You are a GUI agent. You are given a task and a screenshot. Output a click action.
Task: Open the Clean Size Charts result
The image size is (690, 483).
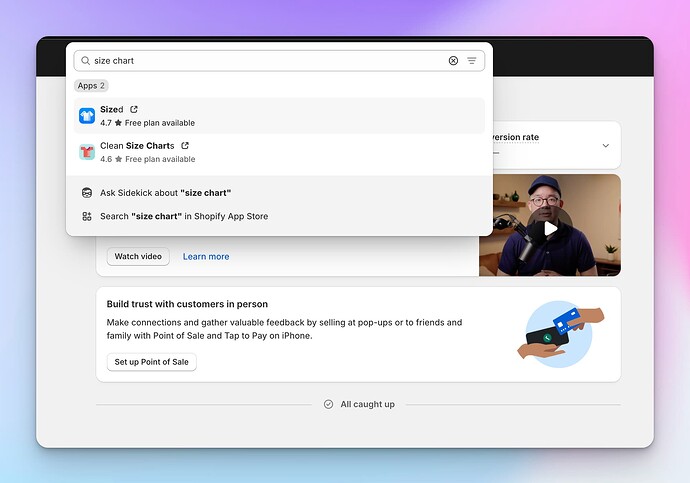click(279, 152)
